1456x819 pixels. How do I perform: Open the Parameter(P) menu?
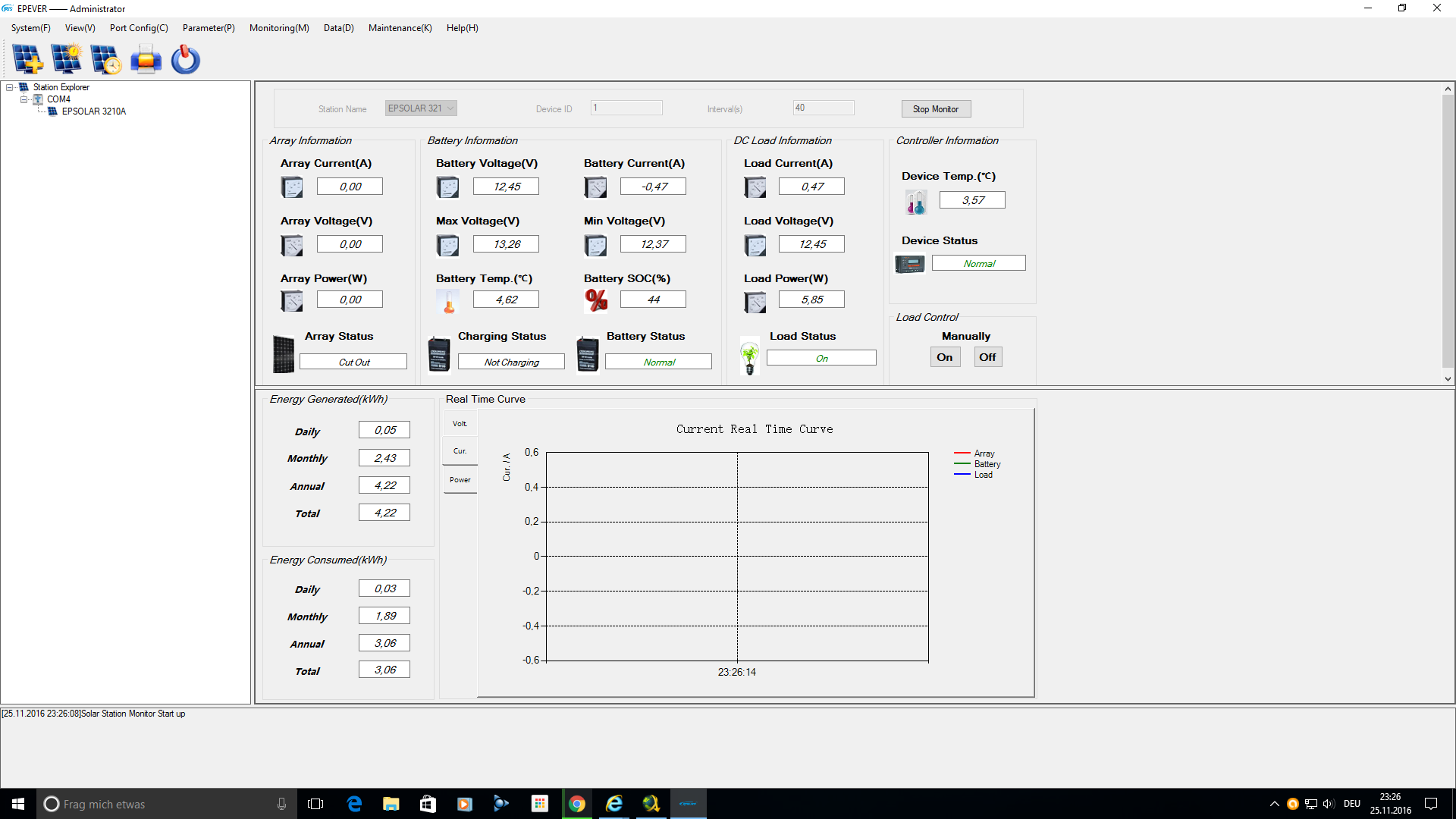pos(209,28)
